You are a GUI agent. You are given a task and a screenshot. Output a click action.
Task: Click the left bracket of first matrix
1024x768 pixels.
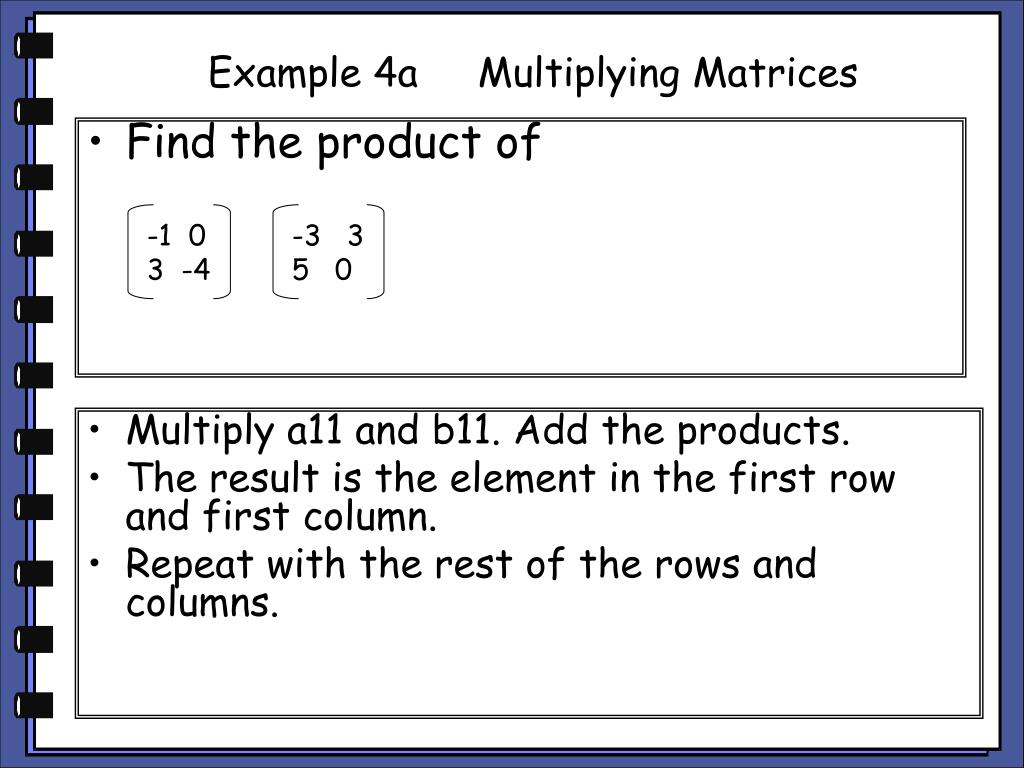click(x=135, y=252)
